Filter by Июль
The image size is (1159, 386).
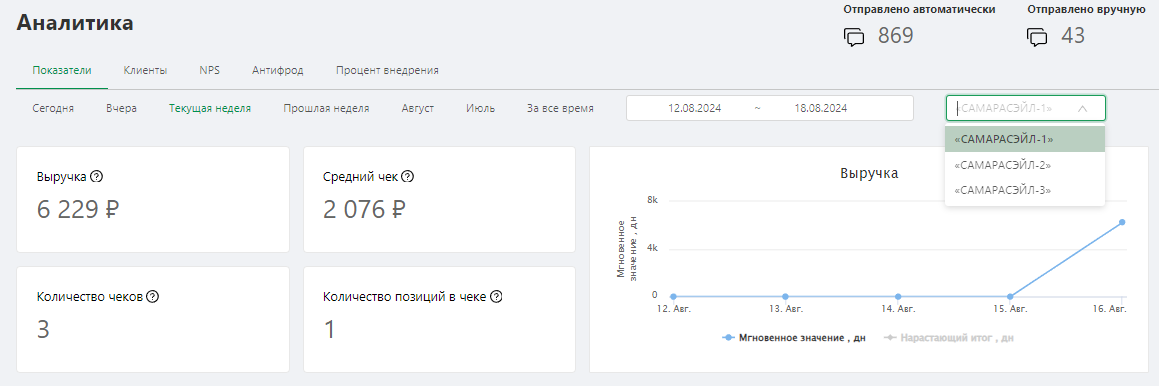pos(480,108)
